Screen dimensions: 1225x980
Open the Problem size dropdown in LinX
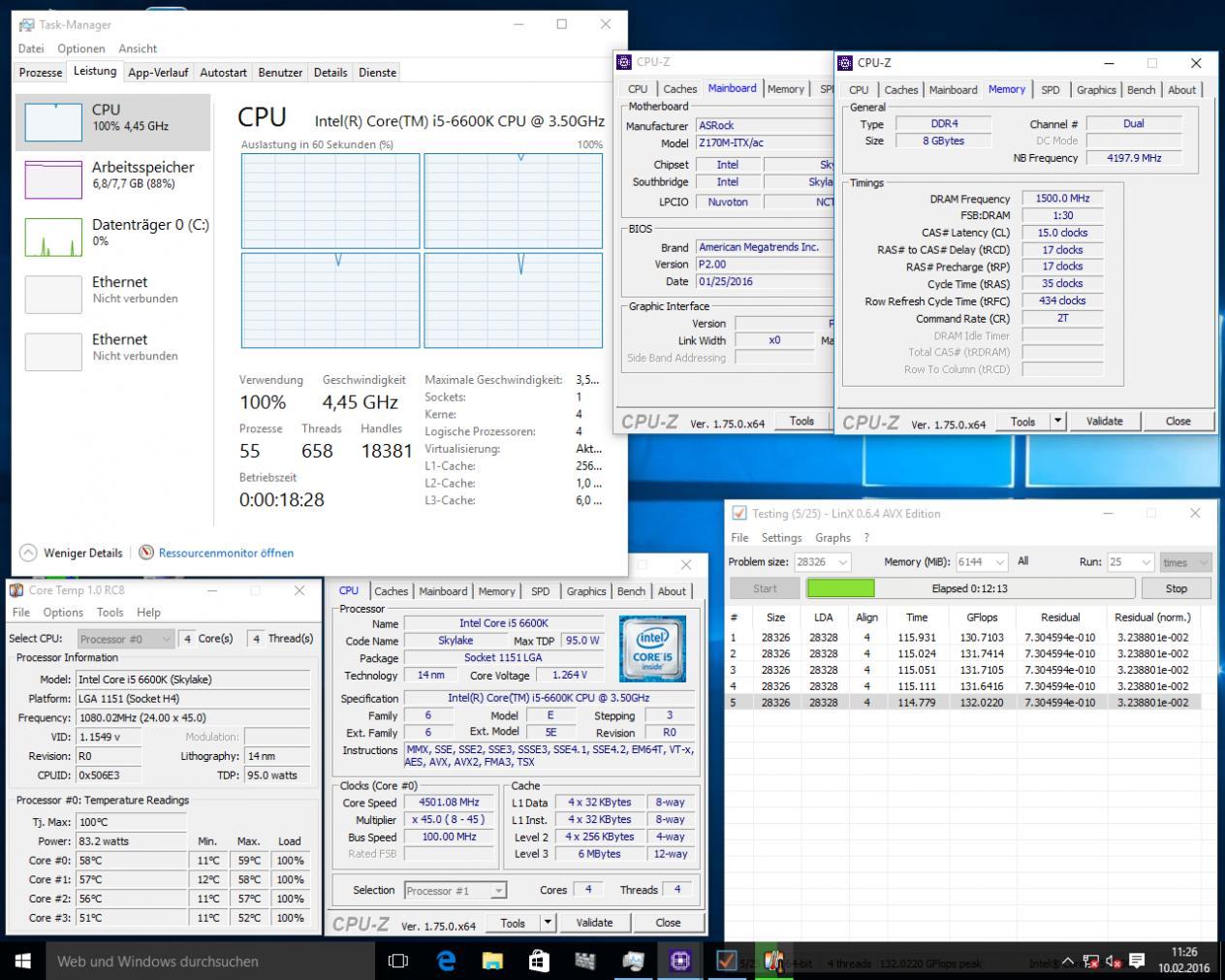click(x=822, y=562)
